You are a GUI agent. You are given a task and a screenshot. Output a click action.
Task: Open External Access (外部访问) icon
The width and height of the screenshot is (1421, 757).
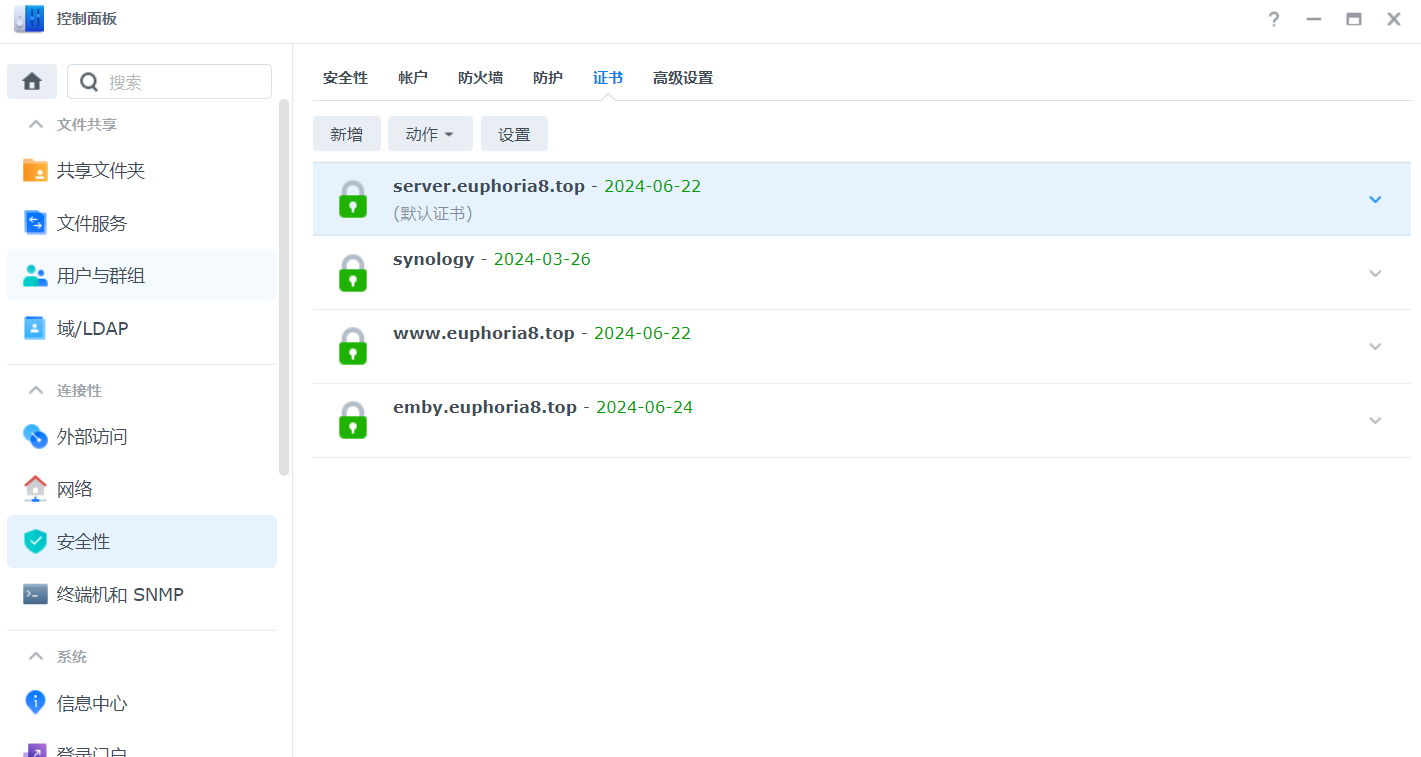coord(35,436)
